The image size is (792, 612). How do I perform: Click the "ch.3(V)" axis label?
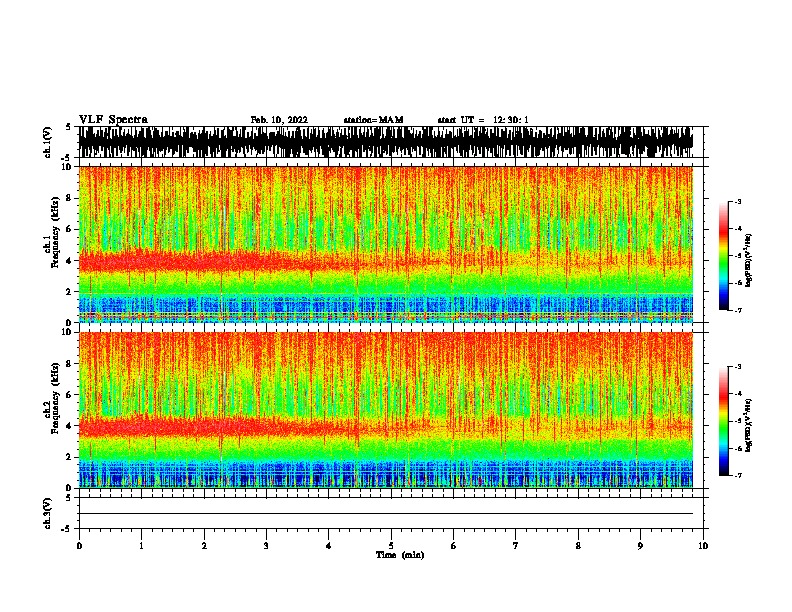[47, 513]
